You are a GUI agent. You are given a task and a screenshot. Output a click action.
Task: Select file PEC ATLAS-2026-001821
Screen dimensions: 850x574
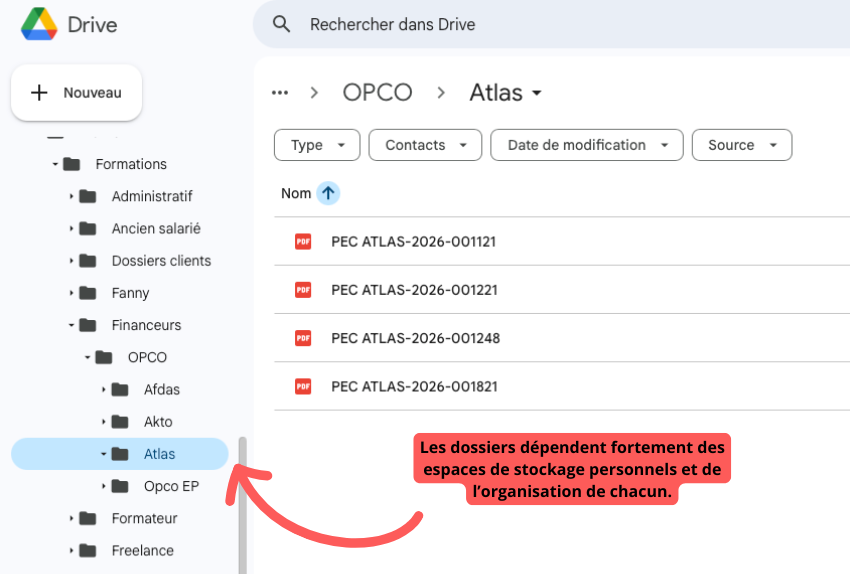click(562, 386)
